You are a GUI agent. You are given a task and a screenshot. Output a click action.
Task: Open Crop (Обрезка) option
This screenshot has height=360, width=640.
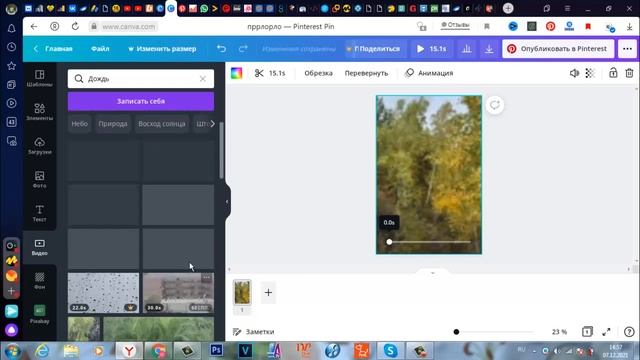(318, 73)
